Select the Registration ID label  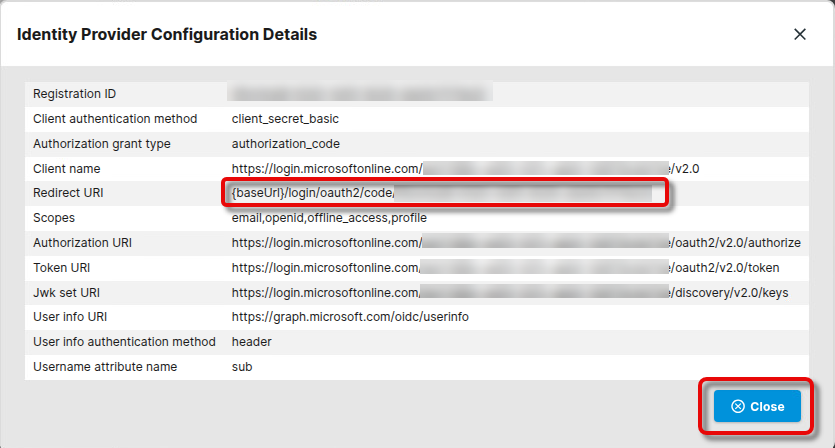pyautogui.click(x=74, y=94)
